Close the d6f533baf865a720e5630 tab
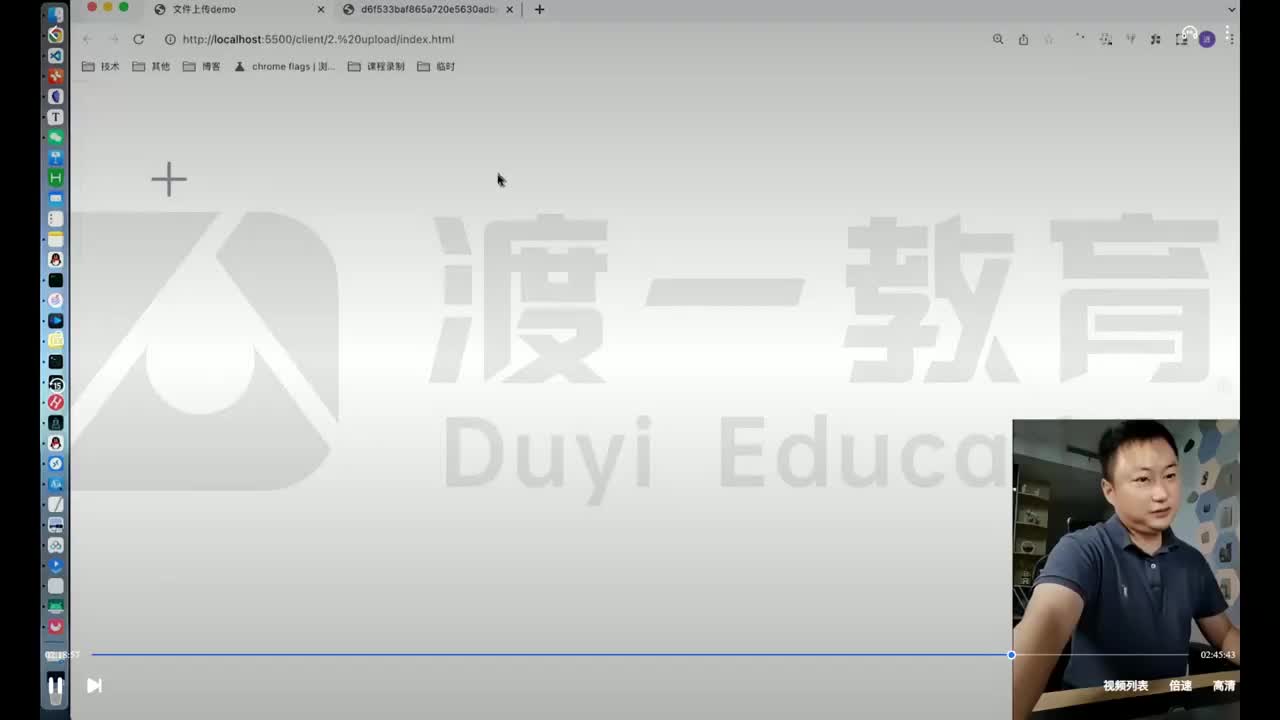 point(509,9)
